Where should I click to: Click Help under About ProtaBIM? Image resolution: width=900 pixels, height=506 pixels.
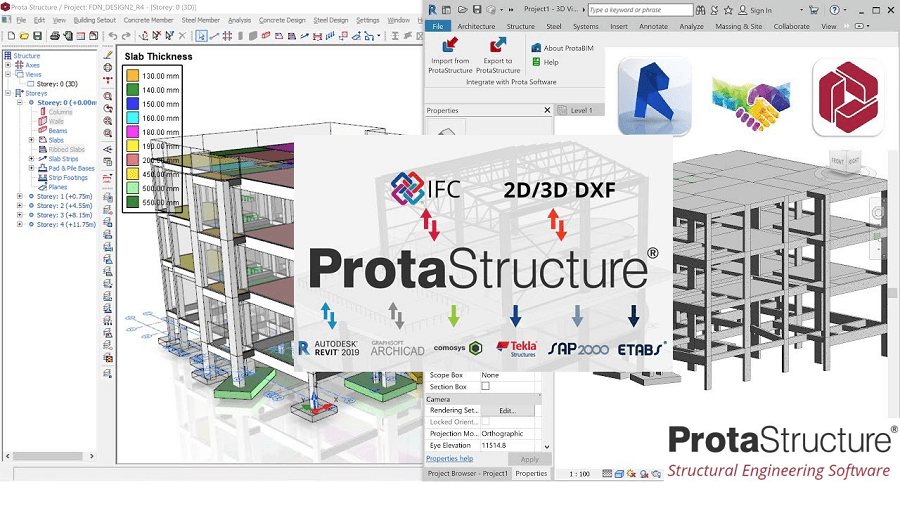pyautogui.click(x=545, y=62)
